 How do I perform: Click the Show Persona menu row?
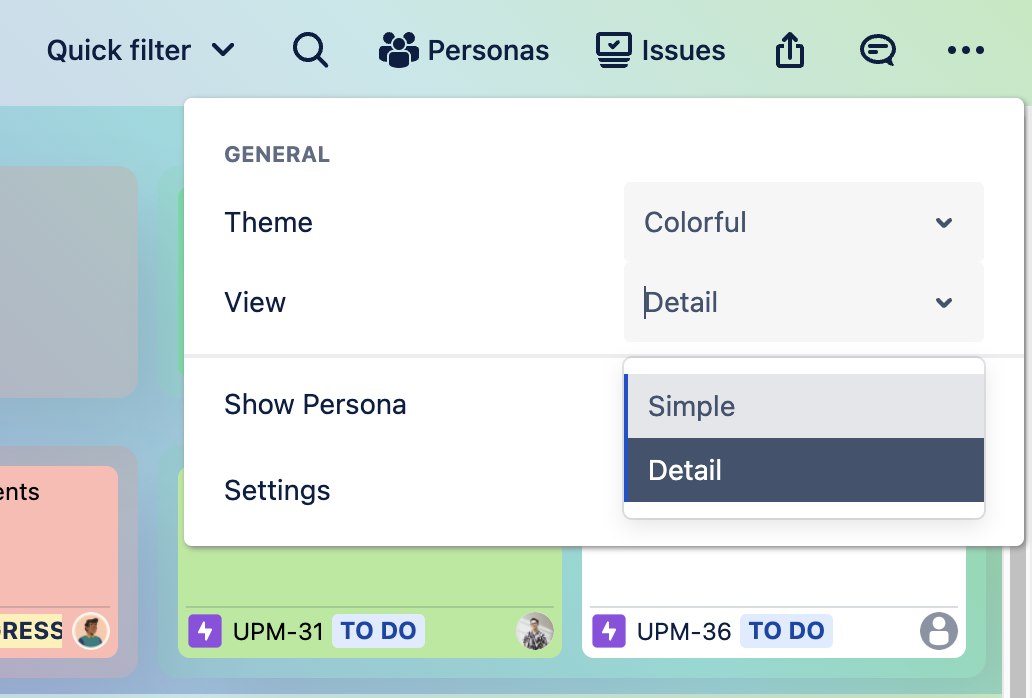click(315, 404)
